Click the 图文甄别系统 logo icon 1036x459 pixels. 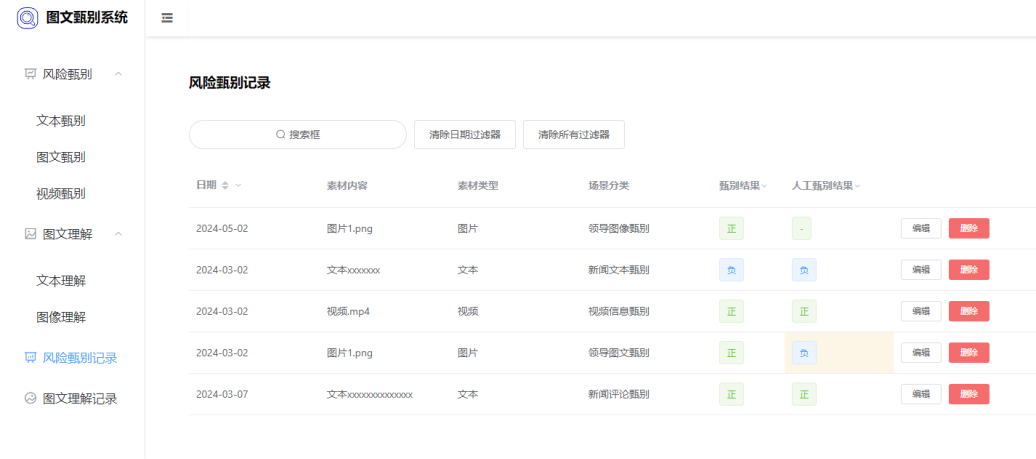point(28,17)
